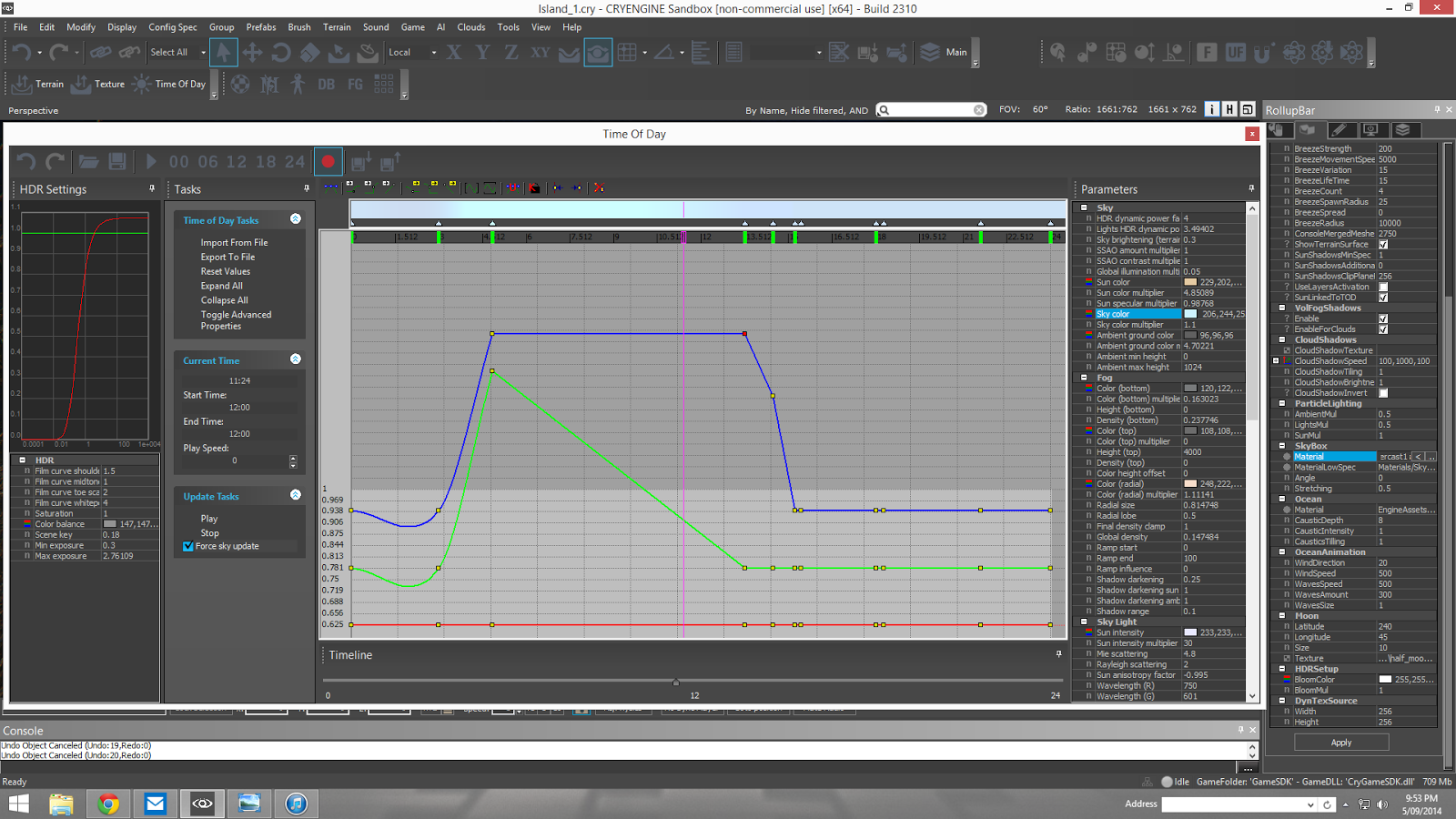Click the UF unfreeze icon

tap(1235, 52)
